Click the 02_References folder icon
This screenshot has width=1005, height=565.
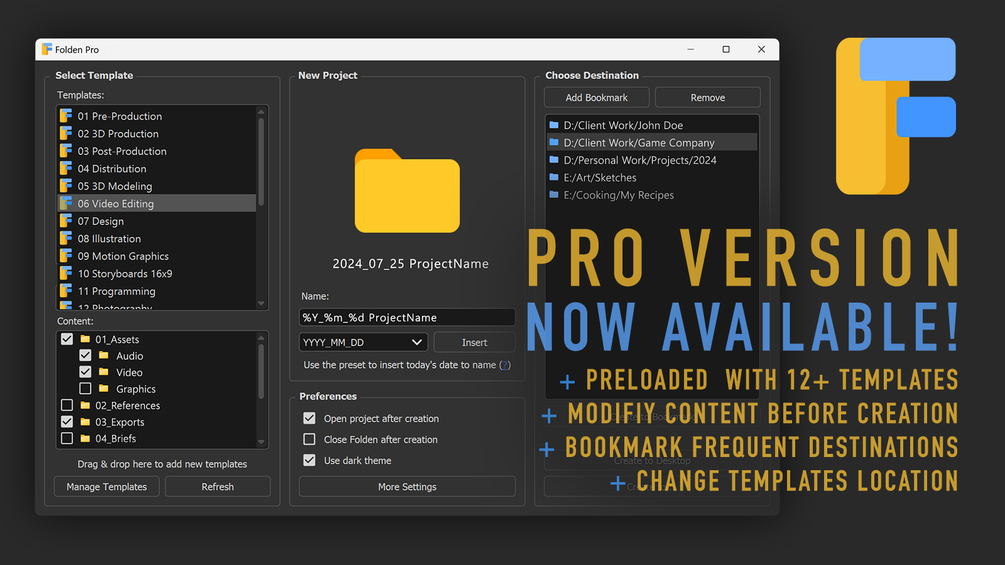[x=85, y=405]
